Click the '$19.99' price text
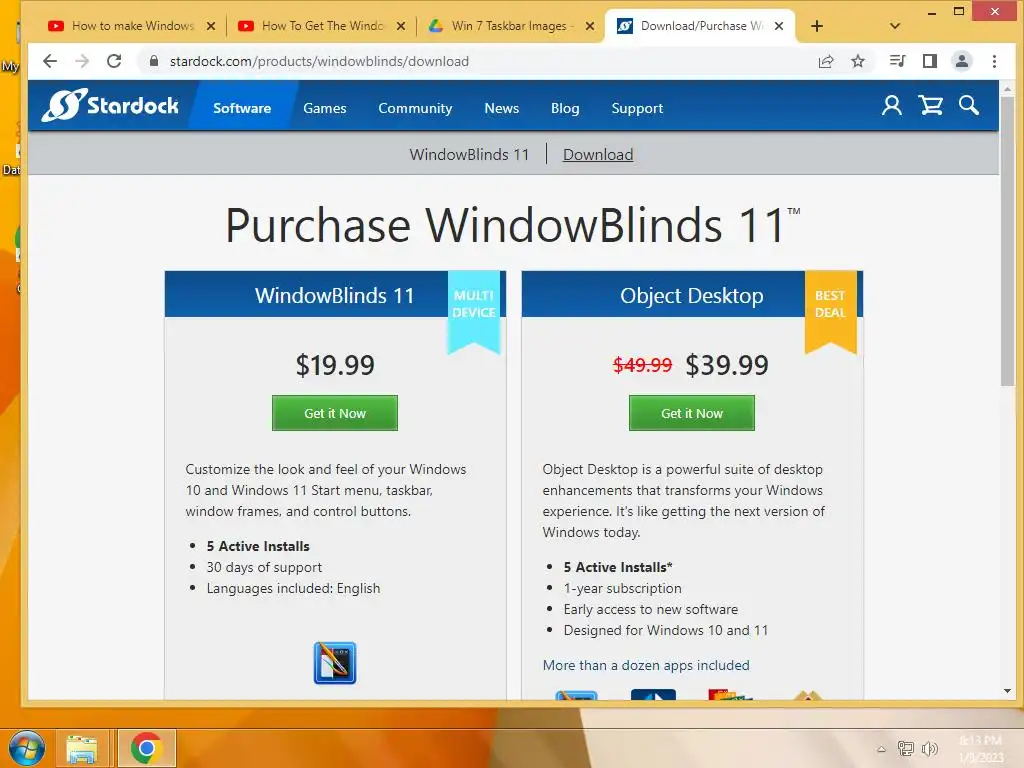Image resolution: width=1024 pixels, height=768 pixels. point(335,365)
